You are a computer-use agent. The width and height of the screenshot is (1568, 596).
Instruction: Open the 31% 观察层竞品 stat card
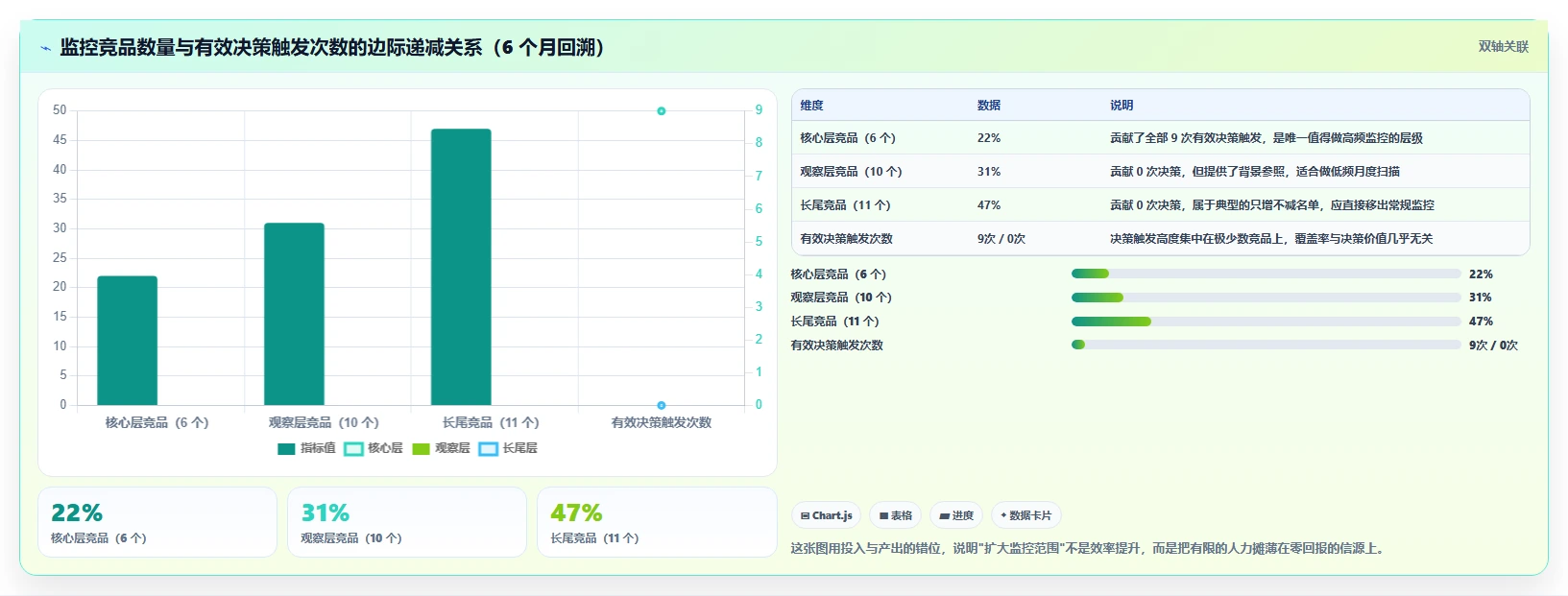click(407, 522)
